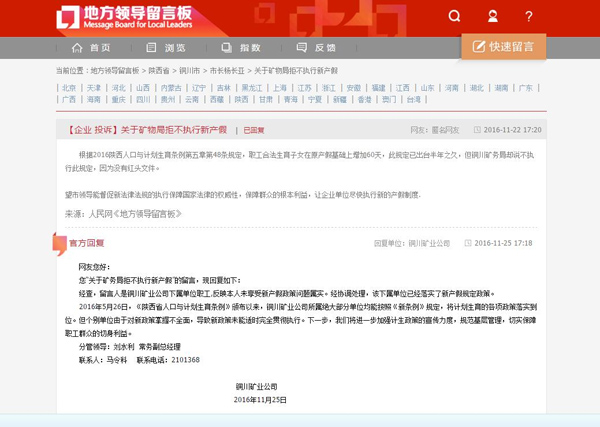
Task: Open the 反馈 navigation item
Action: (325, 48)
